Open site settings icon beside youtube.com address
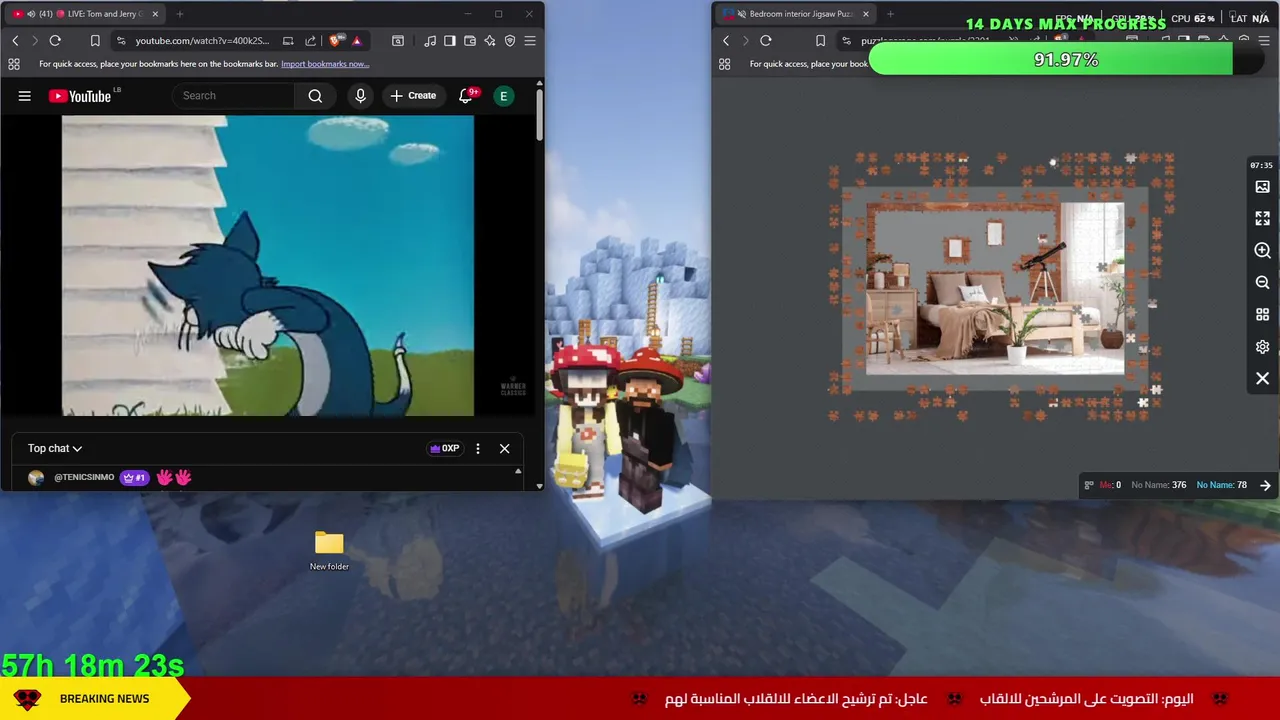The image size is (1280, 720). pyautogui.click(x=121, y=41)
